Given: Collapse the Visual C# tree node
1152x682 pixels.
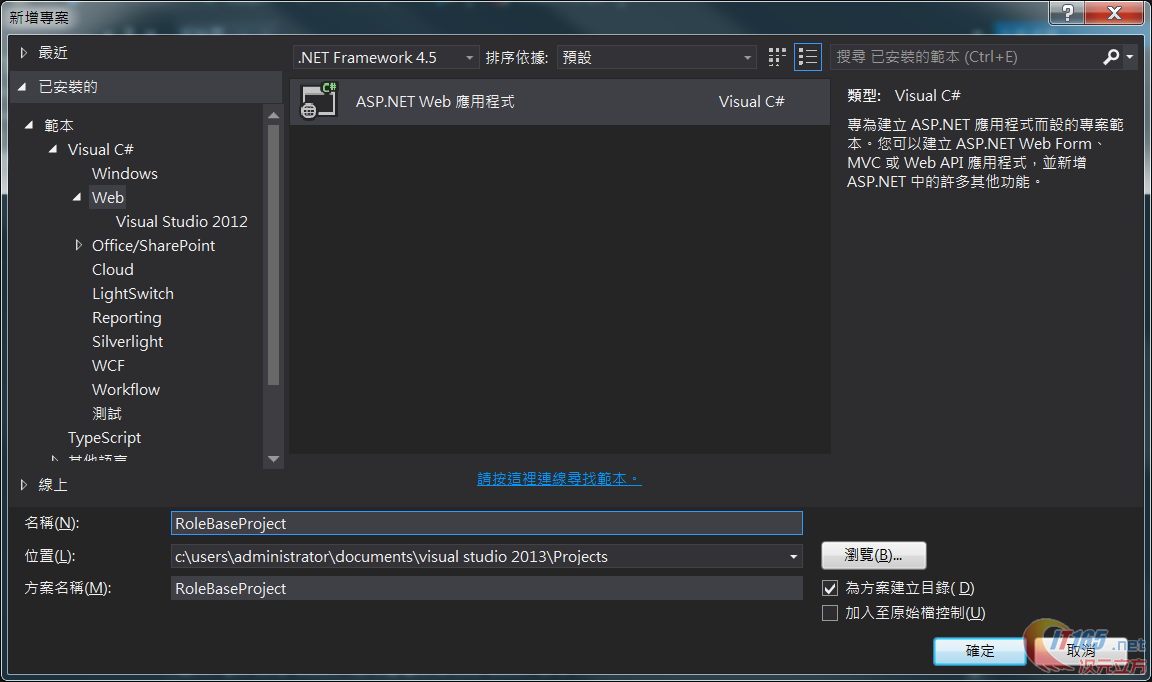Looking at the screenshot, I should pyautogui.click(x=53, y=149).
